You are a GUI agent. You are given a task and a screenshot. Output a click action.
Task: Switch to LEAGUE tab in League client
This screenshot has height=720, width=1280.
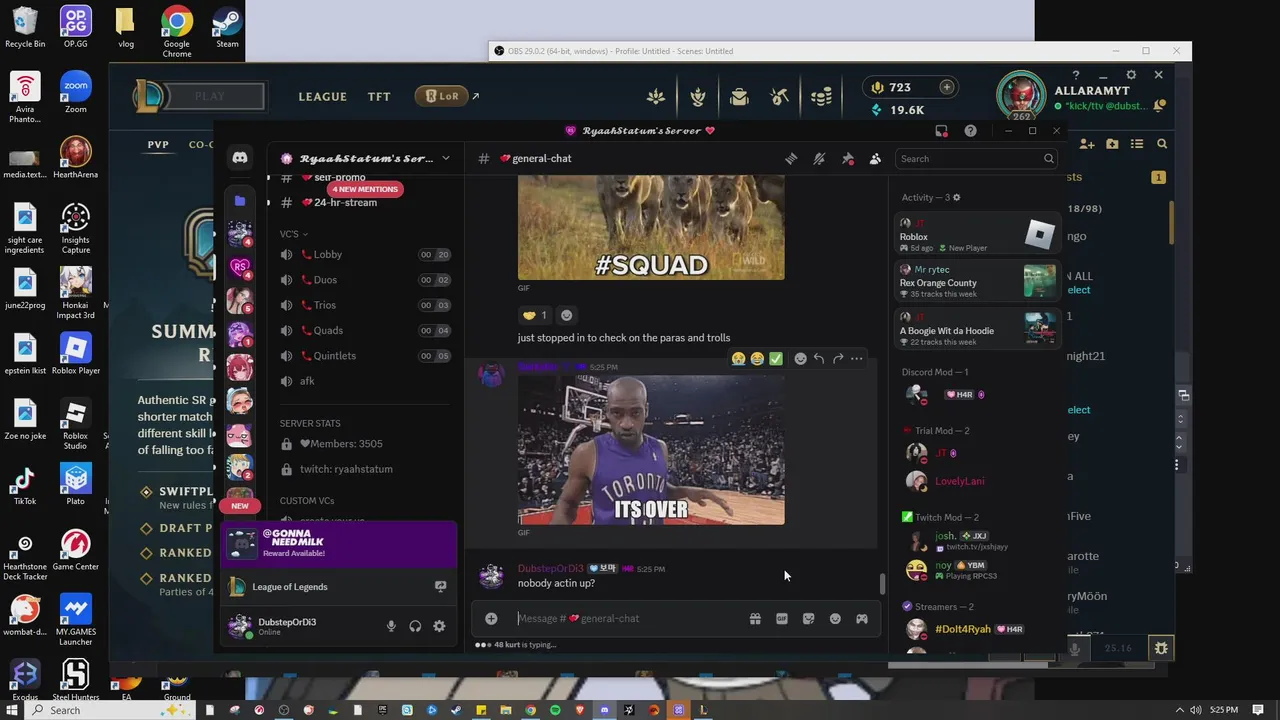pyautogui.click(x=322, y=97)
